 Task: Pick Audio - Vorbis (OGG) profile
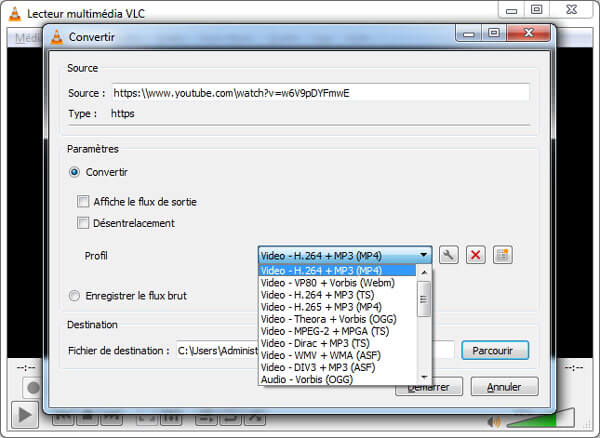click(337, 379)
